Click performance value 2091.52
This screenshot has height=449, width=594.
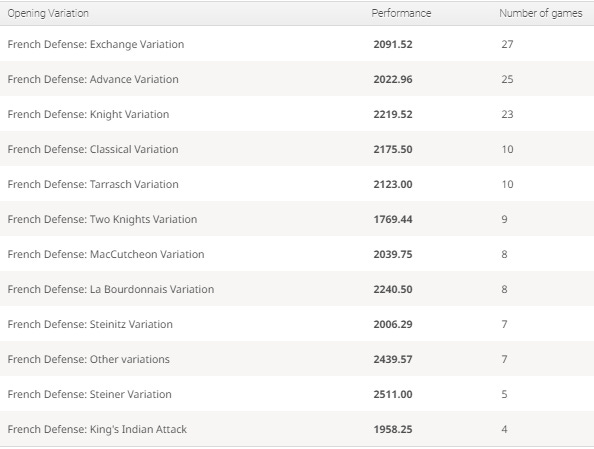pyautogui.click(x=393, y=44)
